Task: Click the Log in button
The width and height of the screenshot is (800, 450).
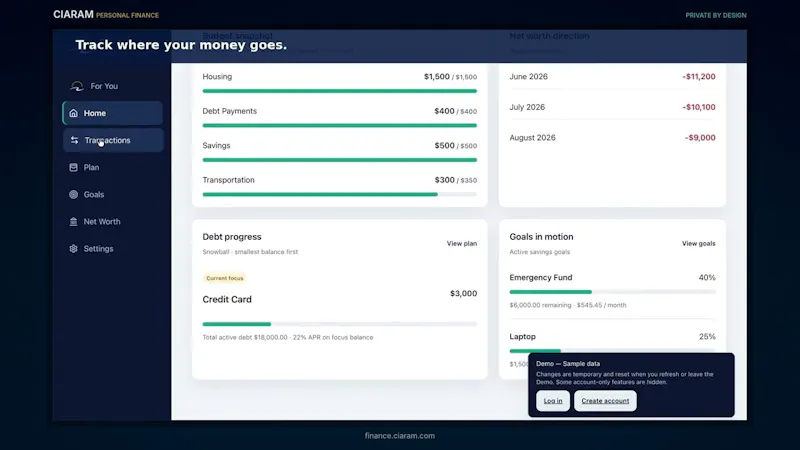Action: (553, 401)
